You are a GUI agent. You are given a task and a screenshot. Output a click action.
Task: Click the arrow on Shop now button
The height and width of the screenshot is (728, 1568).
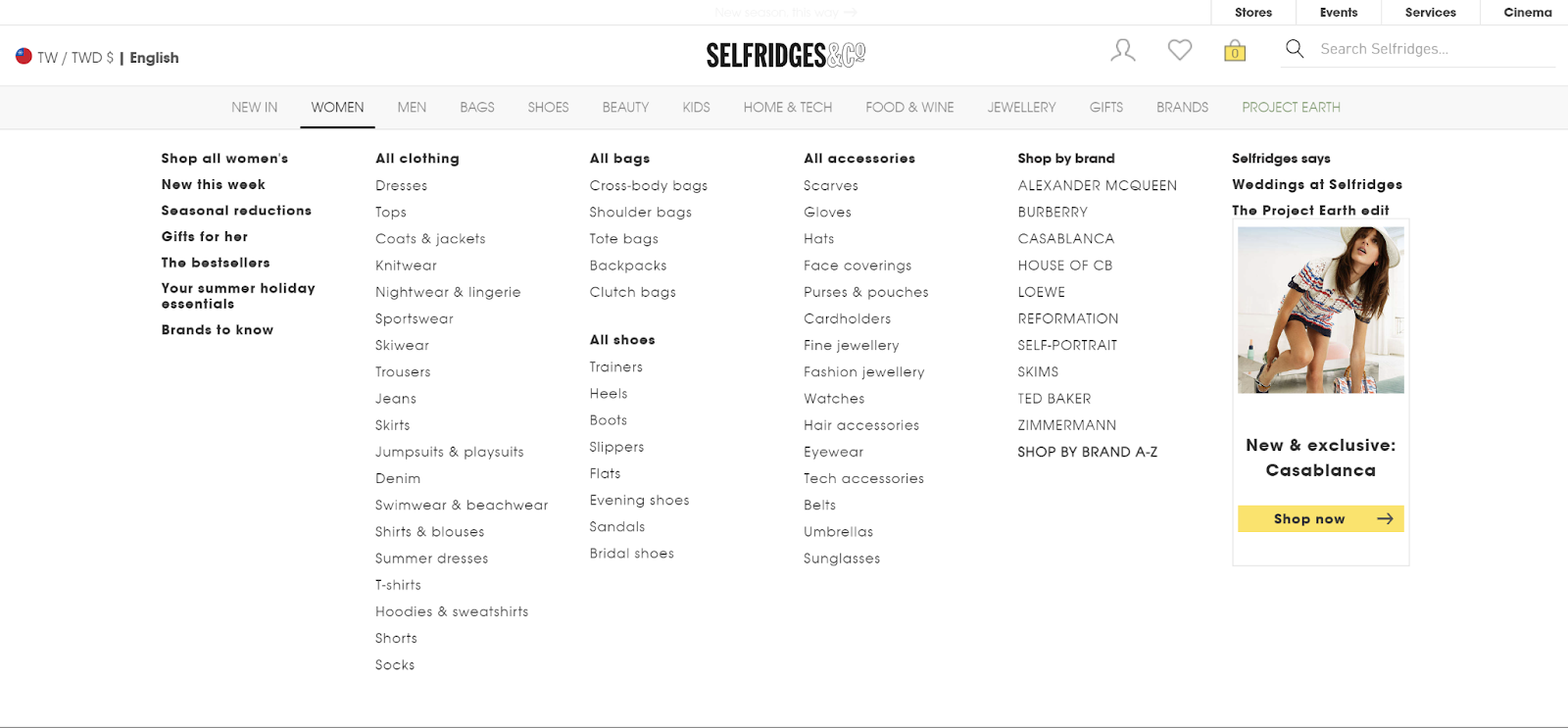click(1385, 519)
